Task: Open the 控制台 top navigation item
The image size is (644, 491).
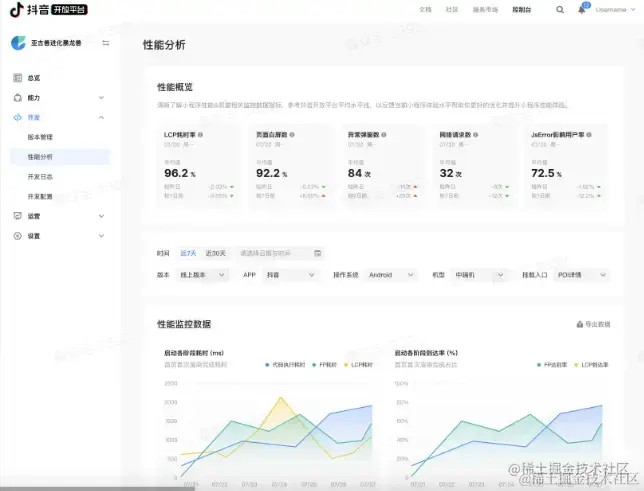Action: pyautogui.click(x=521, y=9)
